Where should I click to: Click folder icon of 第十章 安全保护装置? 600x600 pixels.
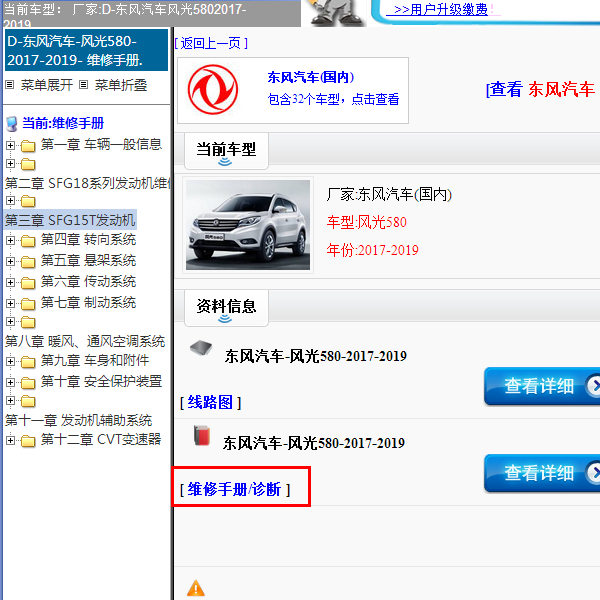click(x=28, y=383)
